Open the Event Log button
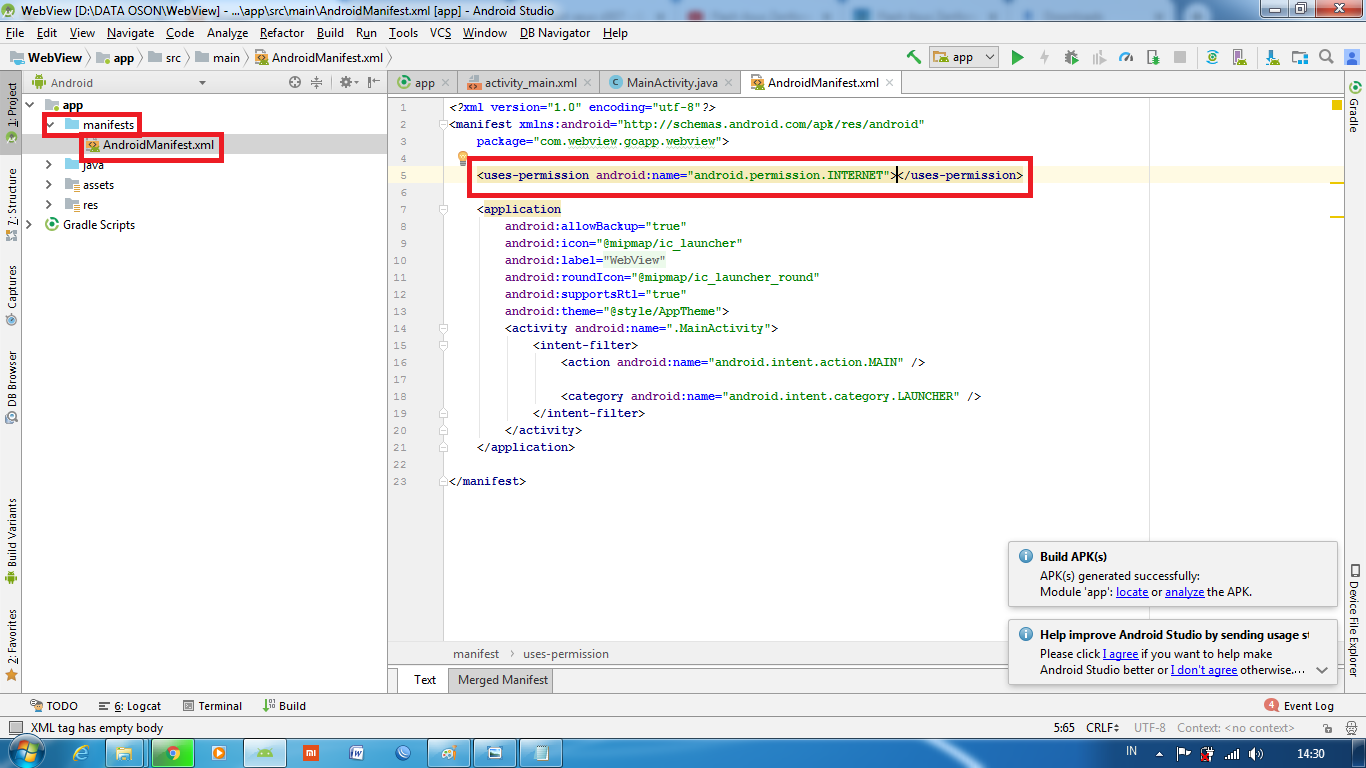Screen dimensions: 1366x768 pos(1299,706)
